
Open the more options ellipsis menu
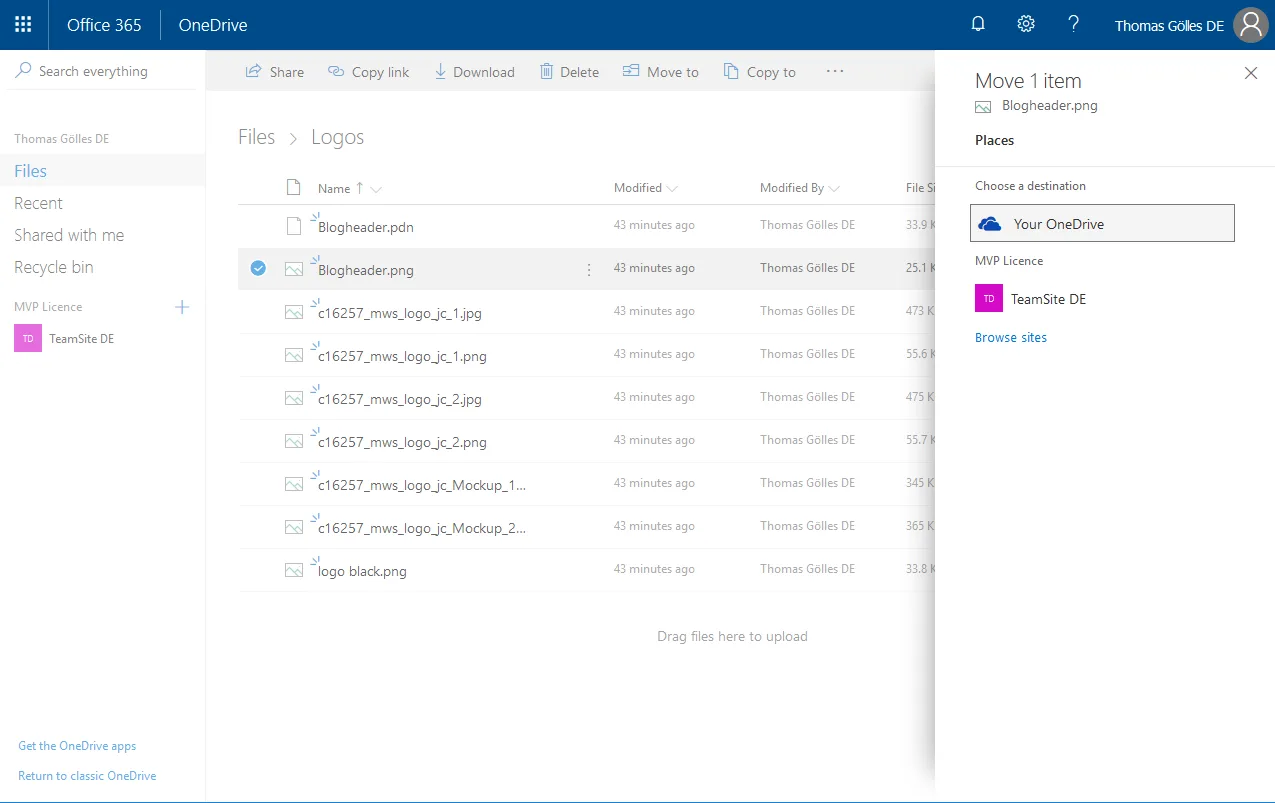834,71
